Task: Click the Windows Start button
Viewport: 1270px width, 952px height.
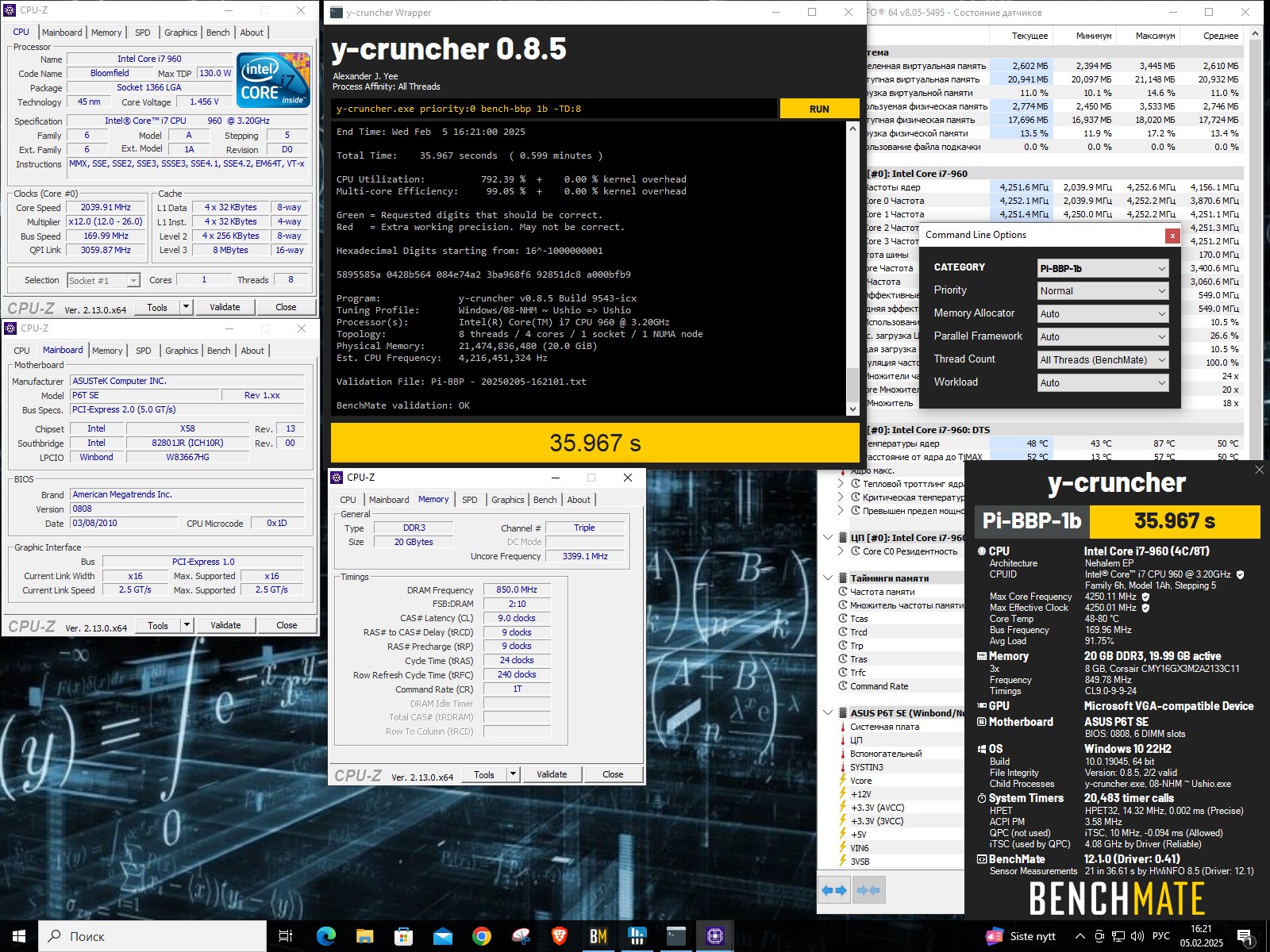Action: click(19, 936)
